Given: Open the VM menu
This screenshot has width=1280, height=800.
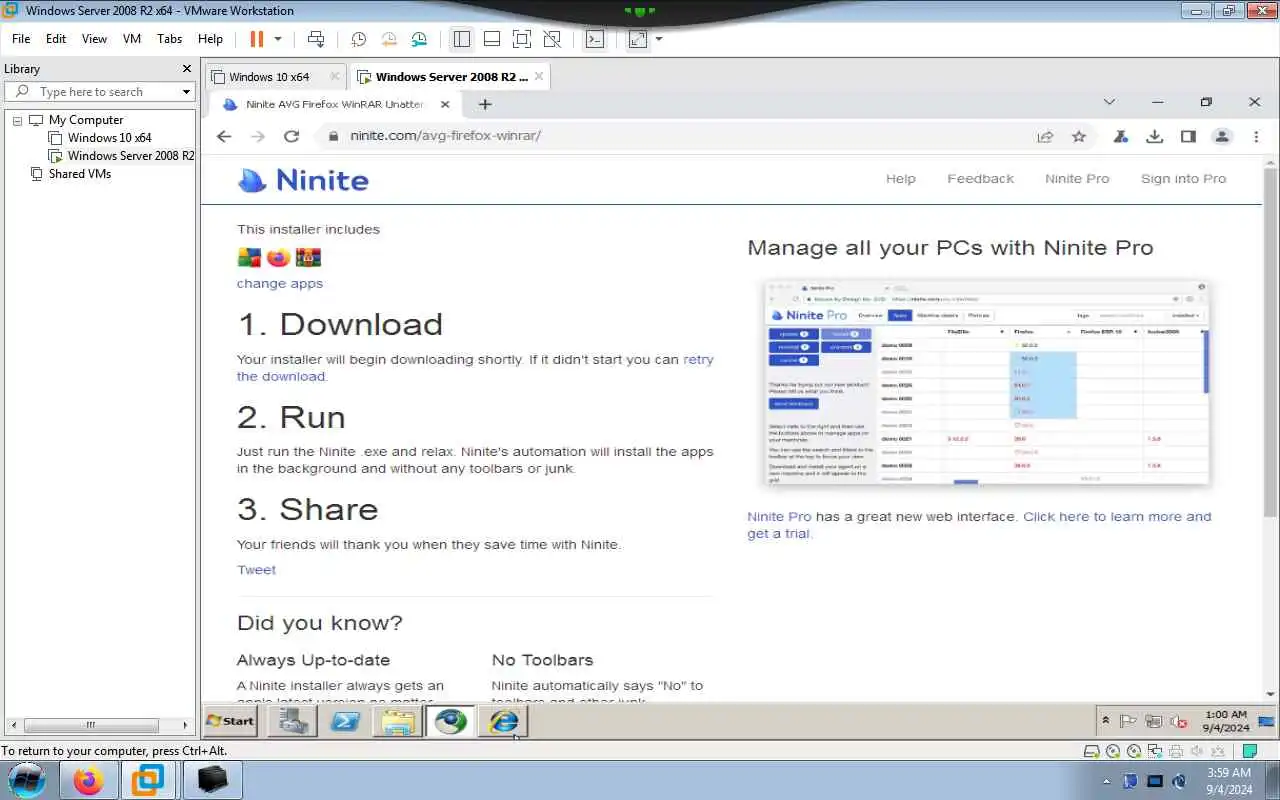Looking at the screenshot, I should pos(132,38).
